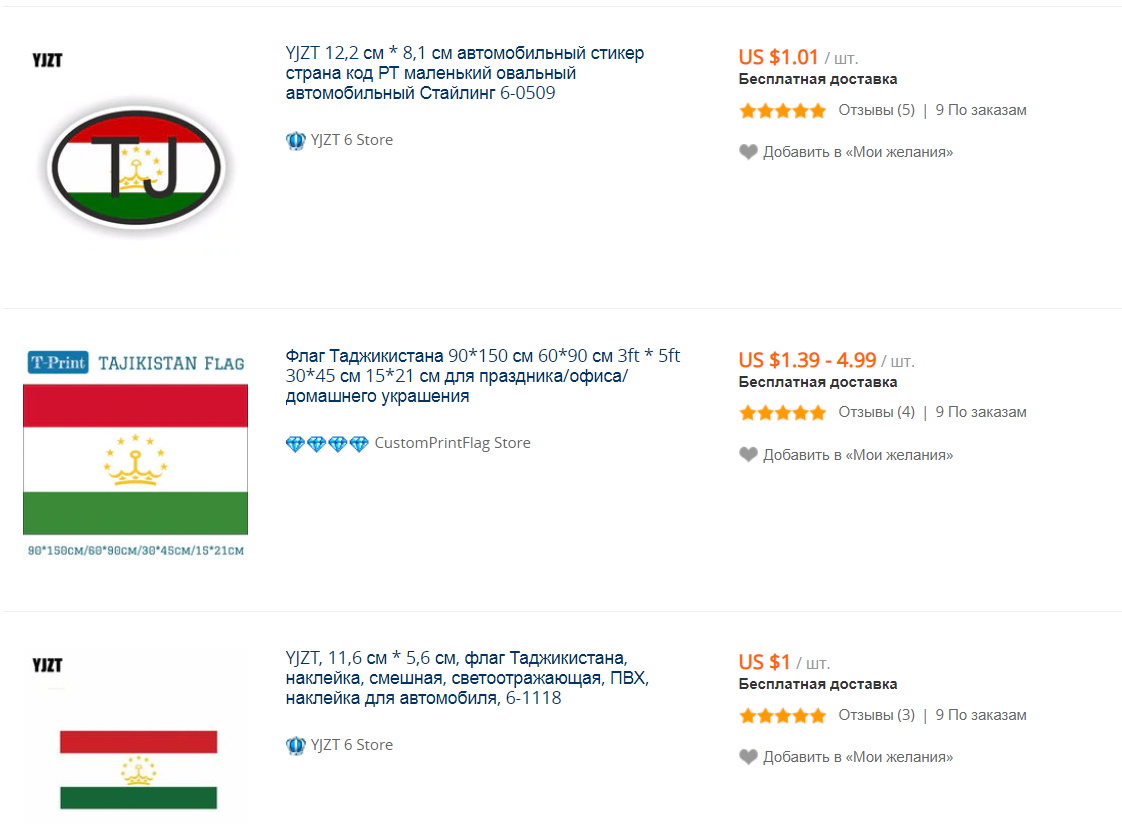Click star rating of 11,6 см flag sticker

coord(783,716)
